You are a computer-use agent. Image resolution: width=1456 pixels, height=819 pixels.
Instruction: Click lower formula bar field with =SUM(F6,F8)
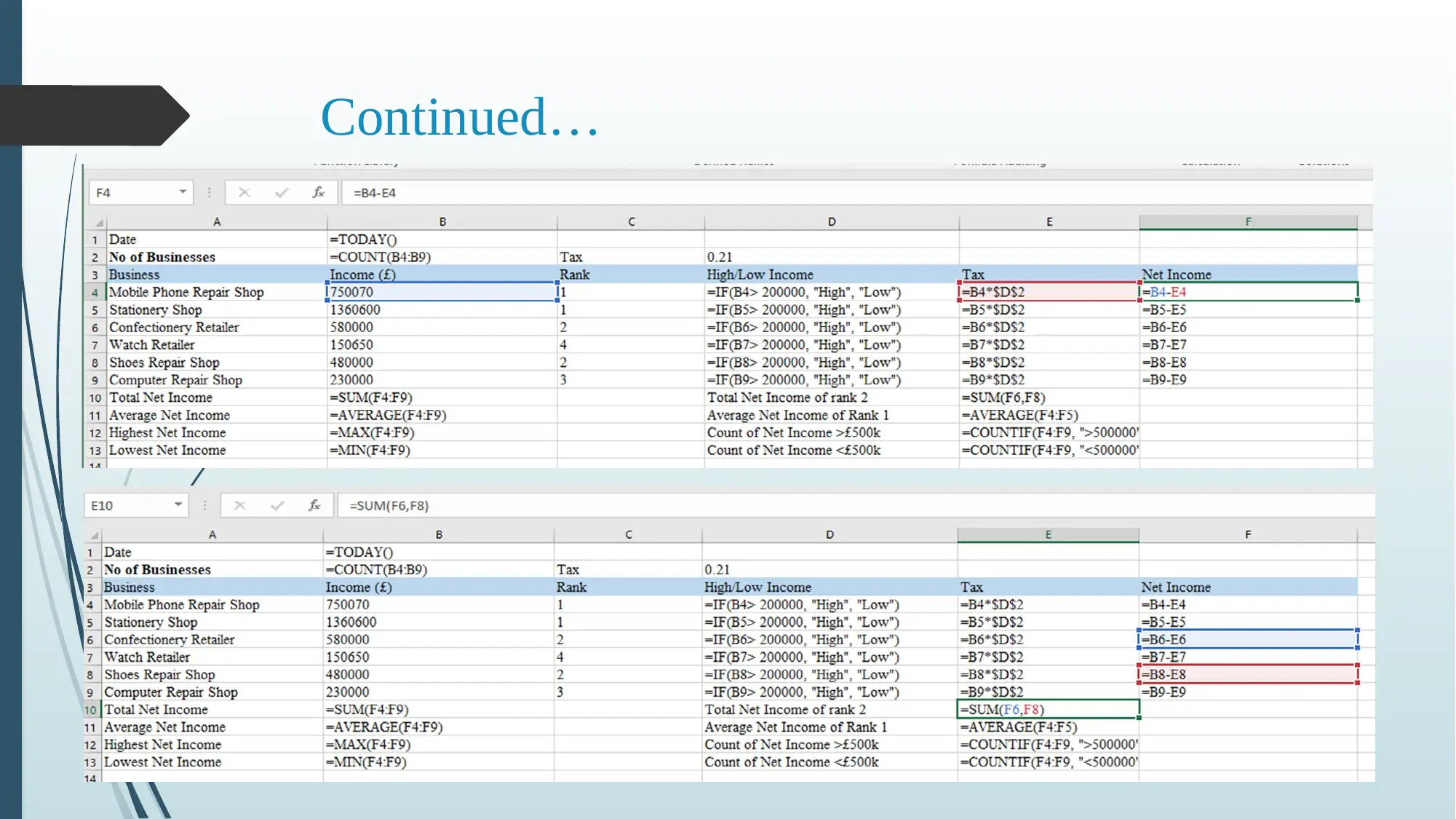(x=855, y=505)
